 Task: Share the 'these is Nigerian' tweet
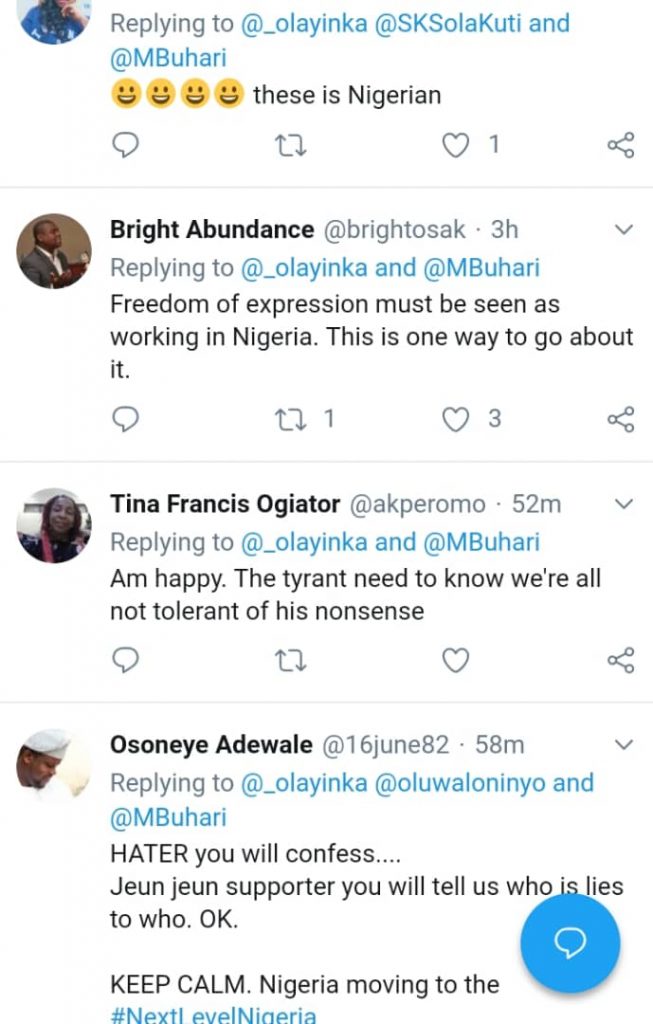click(x=621, y=146)
